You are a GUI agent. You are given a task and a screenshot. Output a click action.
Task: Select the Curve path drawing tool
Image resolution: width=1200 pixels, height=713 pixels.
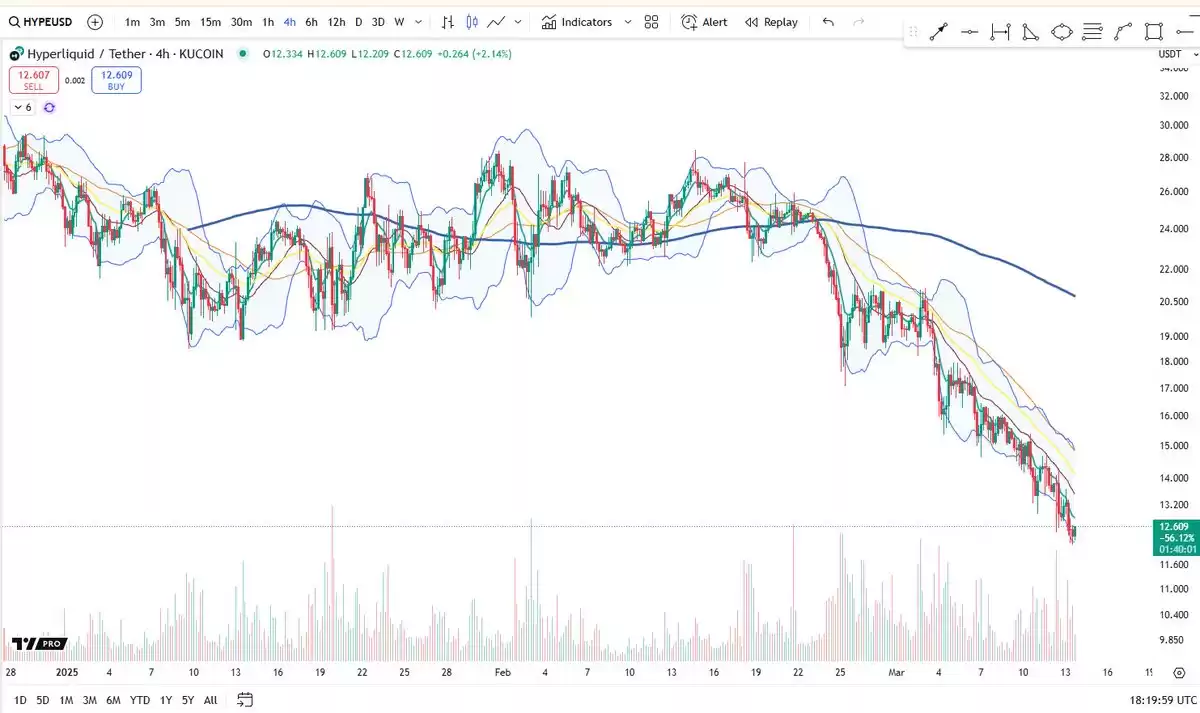(1123, 32)
